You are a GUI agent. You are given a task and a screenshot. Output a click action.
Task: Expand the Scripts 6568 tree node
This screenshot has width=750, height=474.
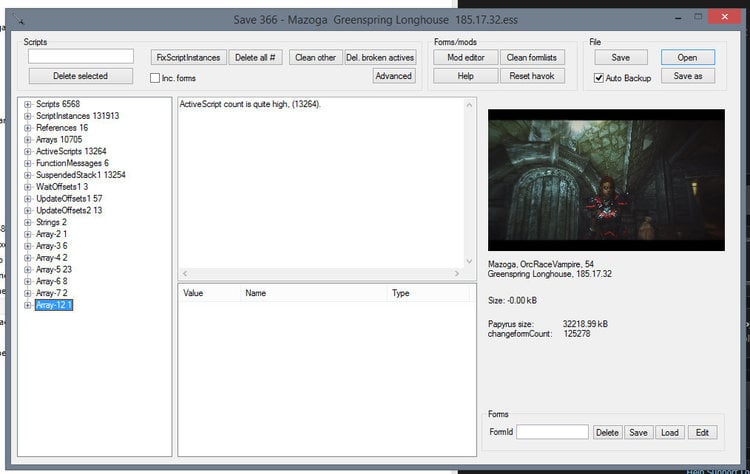(28, 104)
